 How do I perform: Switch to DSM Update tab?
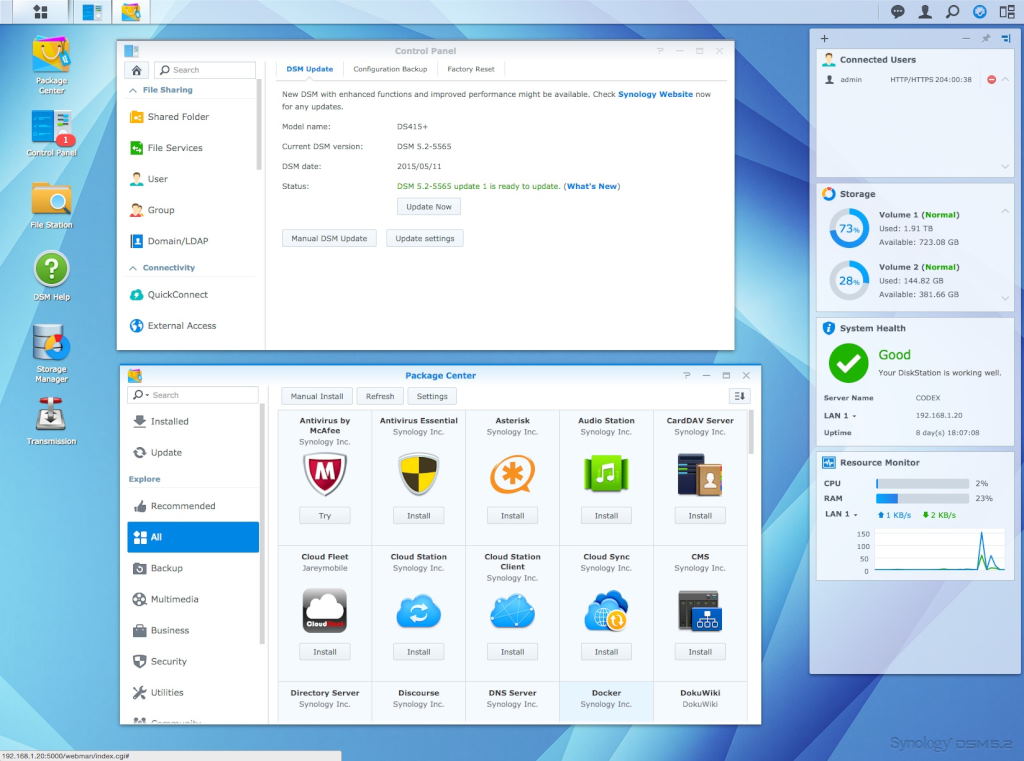pos(310,69)
